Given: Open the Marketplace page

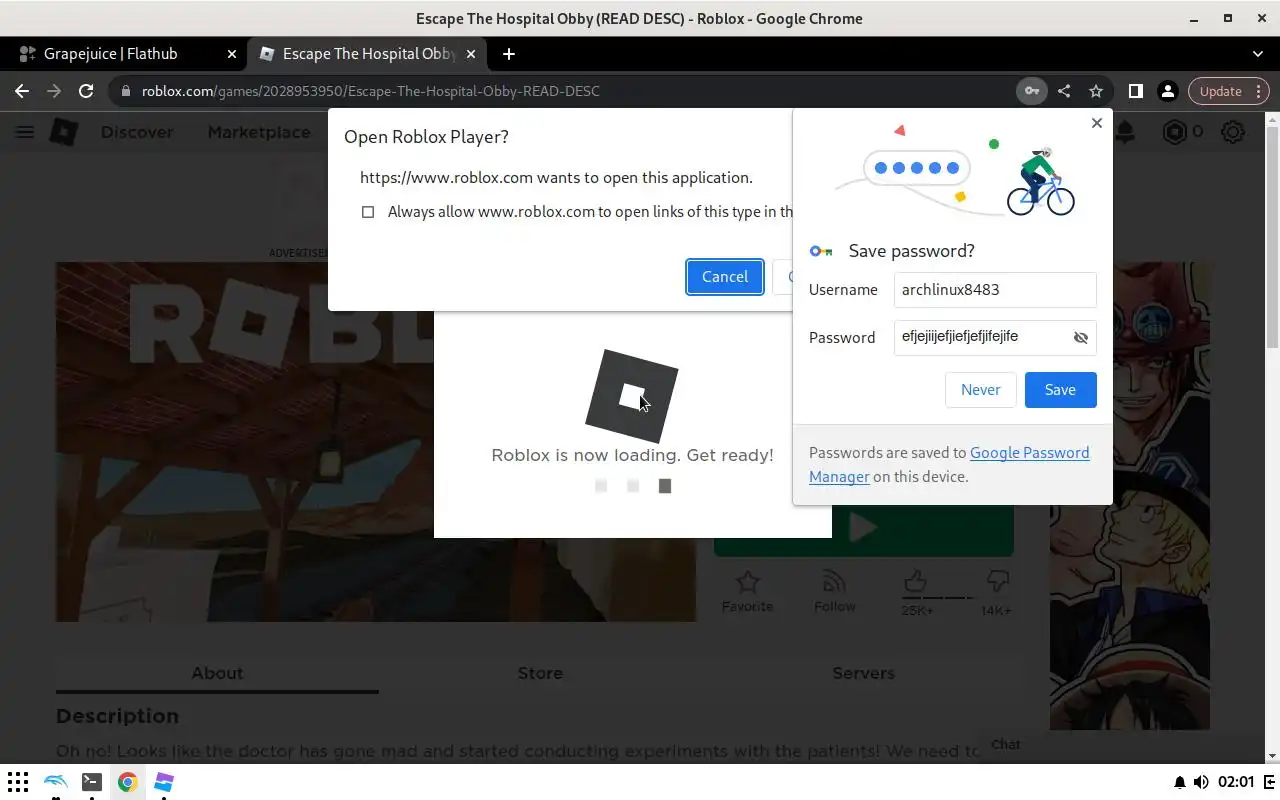Looking at the screenshot, I should (x=259, y=132).
